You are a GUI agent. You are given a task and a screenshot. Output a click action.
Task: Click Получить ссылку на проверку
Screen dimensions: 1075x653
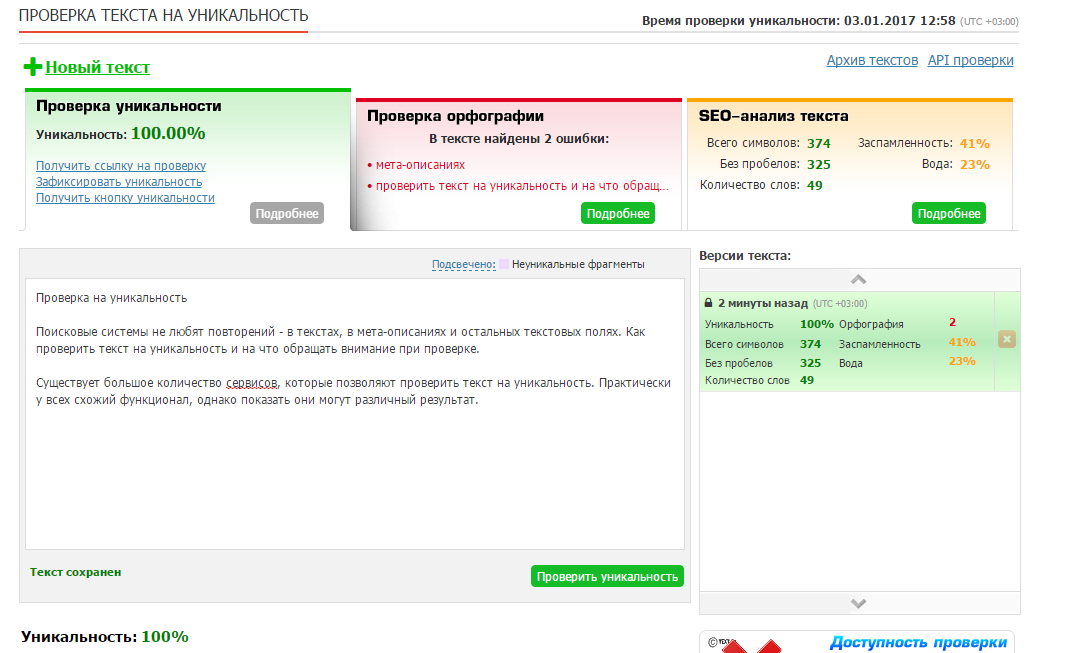(x=121, y=166)
